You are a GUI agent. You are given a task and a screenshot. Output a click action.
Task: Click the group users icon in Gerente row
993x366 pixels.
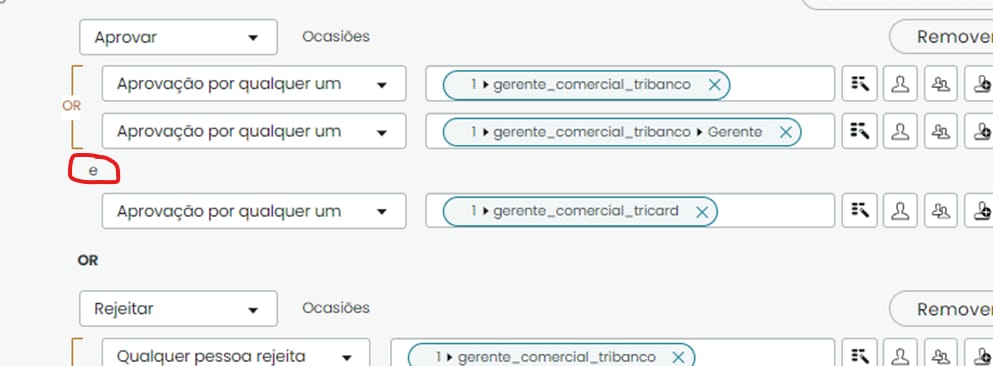[940, 131]
